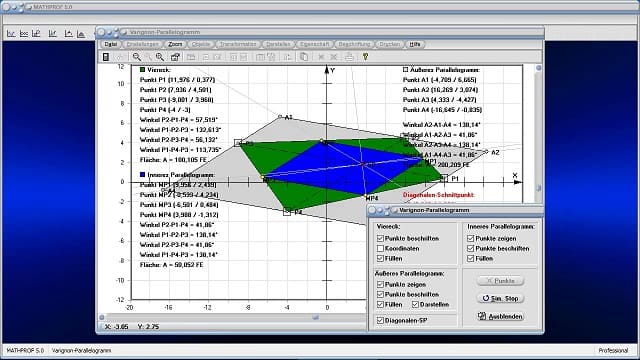Viewport: 640px width, 360px height.
Task: Click the rightmost graph icon in MATHPROF main toolbar
Action: point(81,34)
